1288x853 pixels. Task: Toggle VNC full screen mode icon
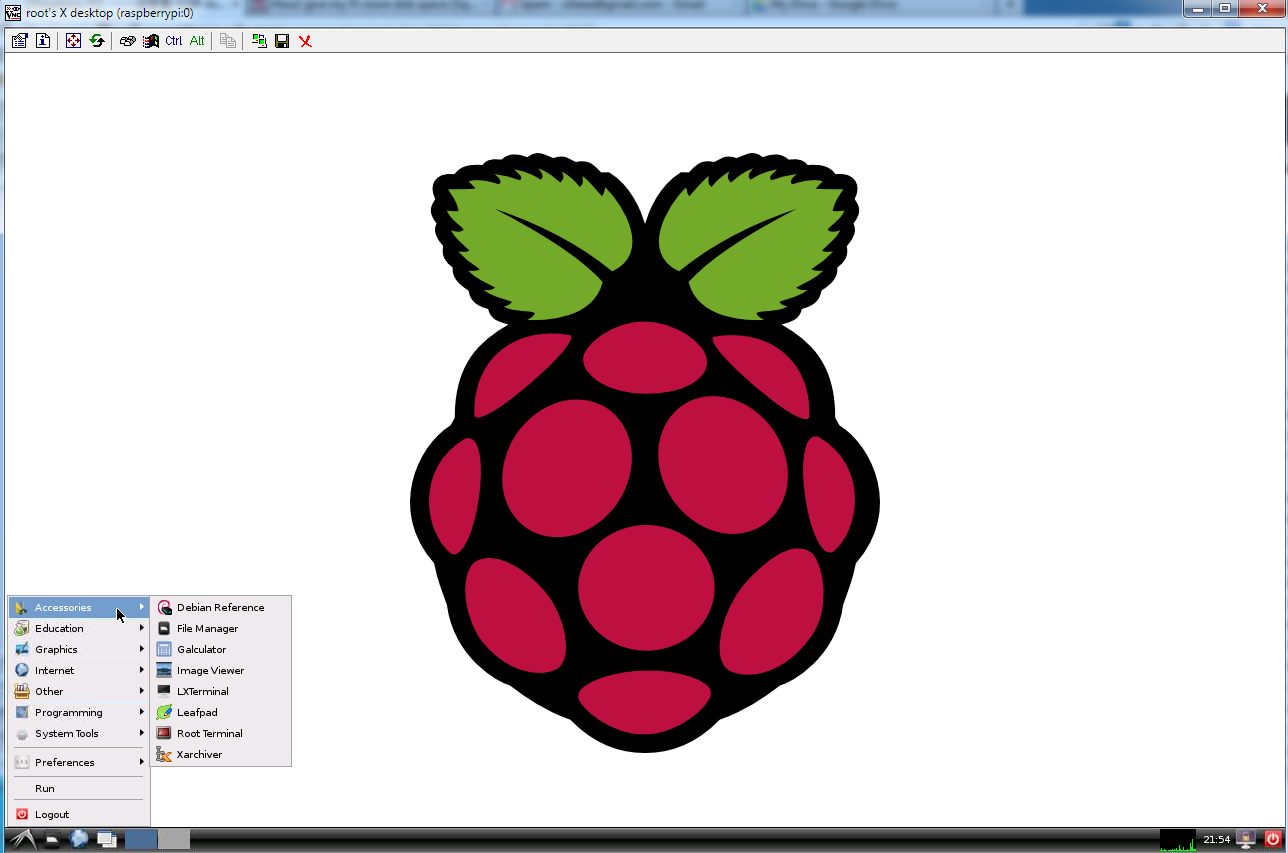click(x=73, y=41)
